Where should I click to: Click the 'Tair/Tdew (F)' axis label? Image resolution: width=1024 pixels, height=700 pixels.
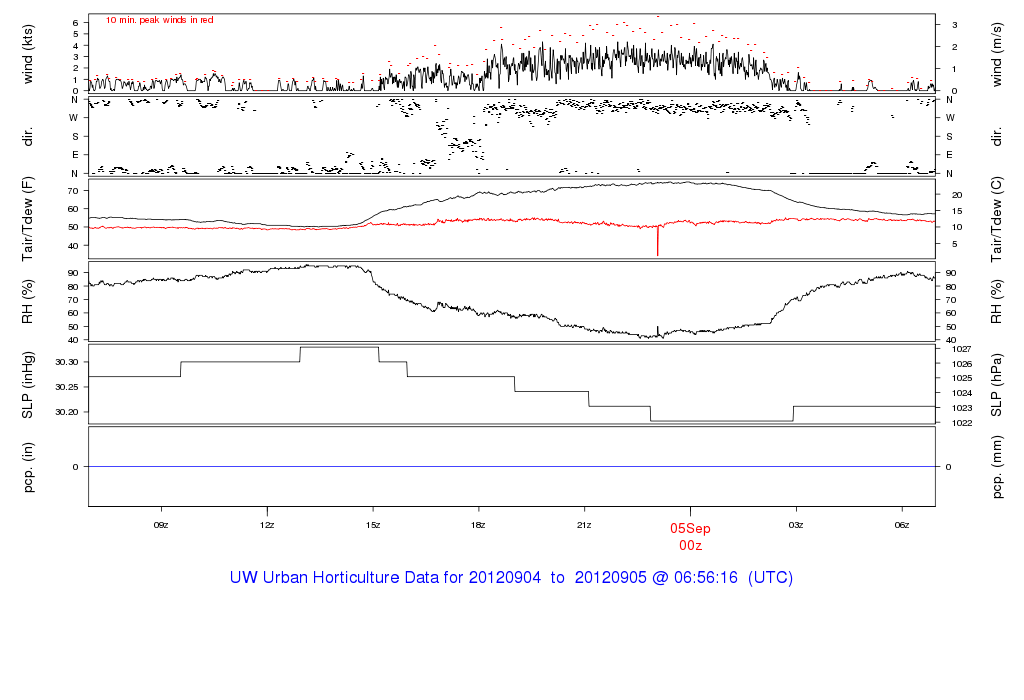click(27, 219)
